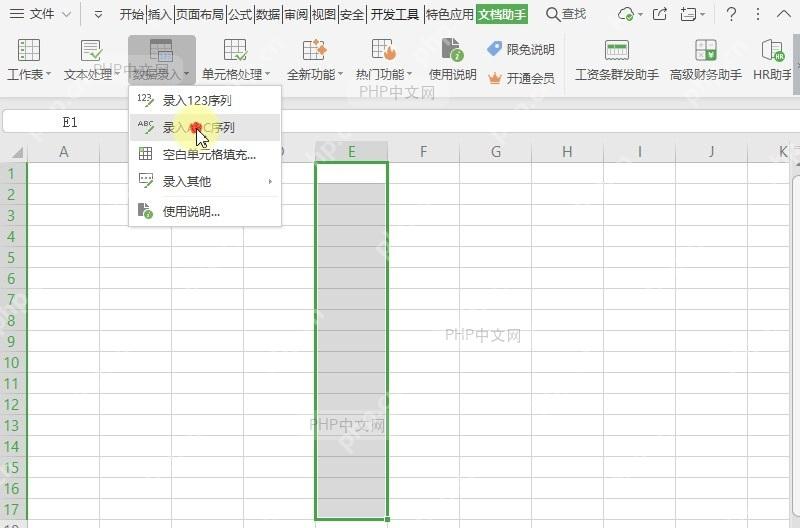Switch to the 安全 tab

pos(352,14)
